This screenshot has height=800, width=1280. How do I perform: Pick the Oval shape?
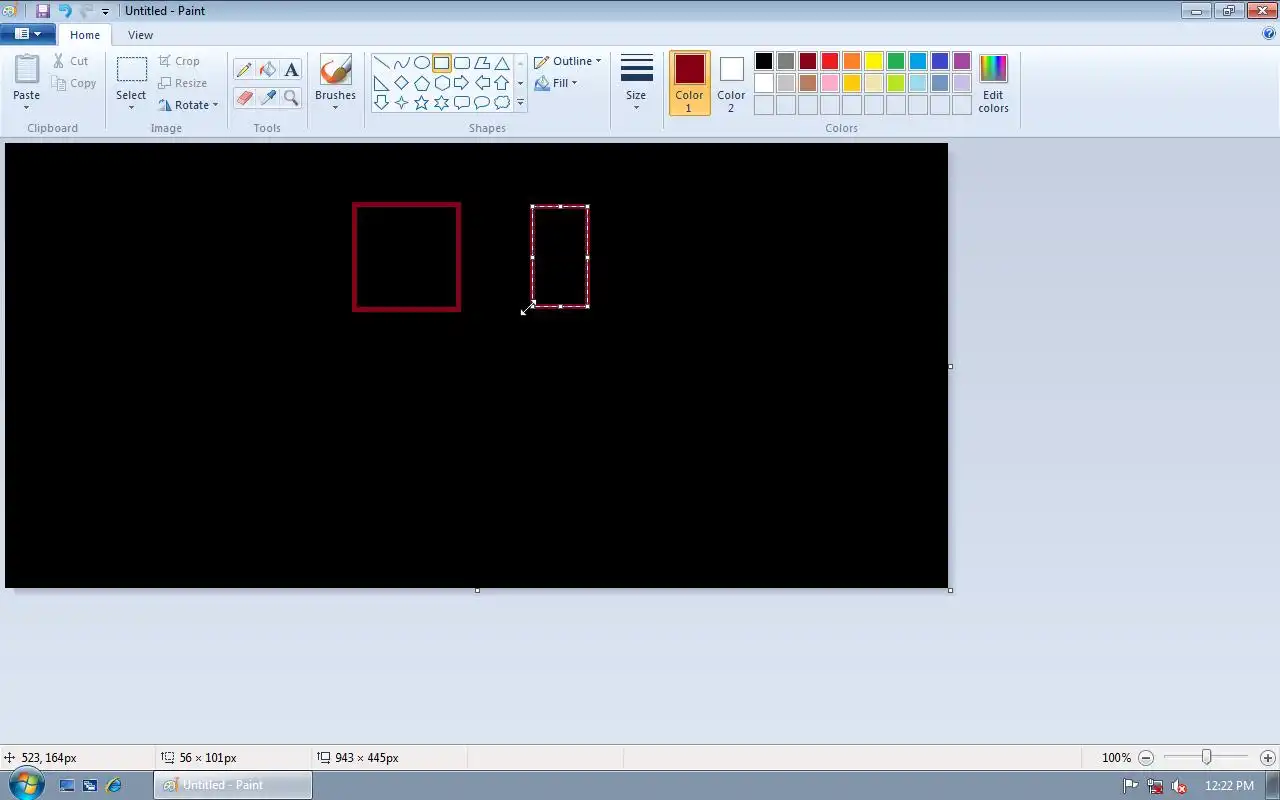click(421, 63)
